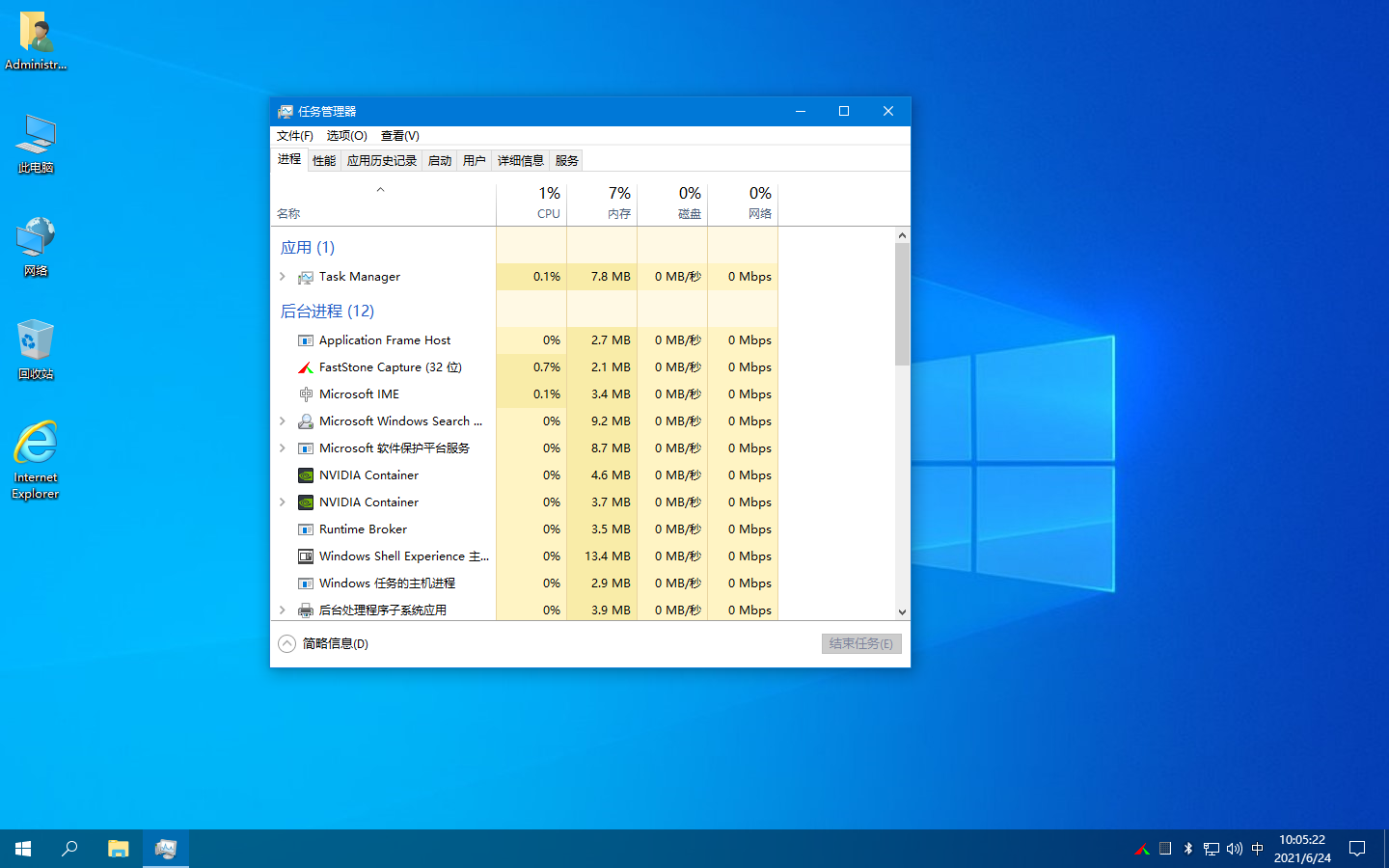Click the Application Frame Host icon

pos(306,340)
